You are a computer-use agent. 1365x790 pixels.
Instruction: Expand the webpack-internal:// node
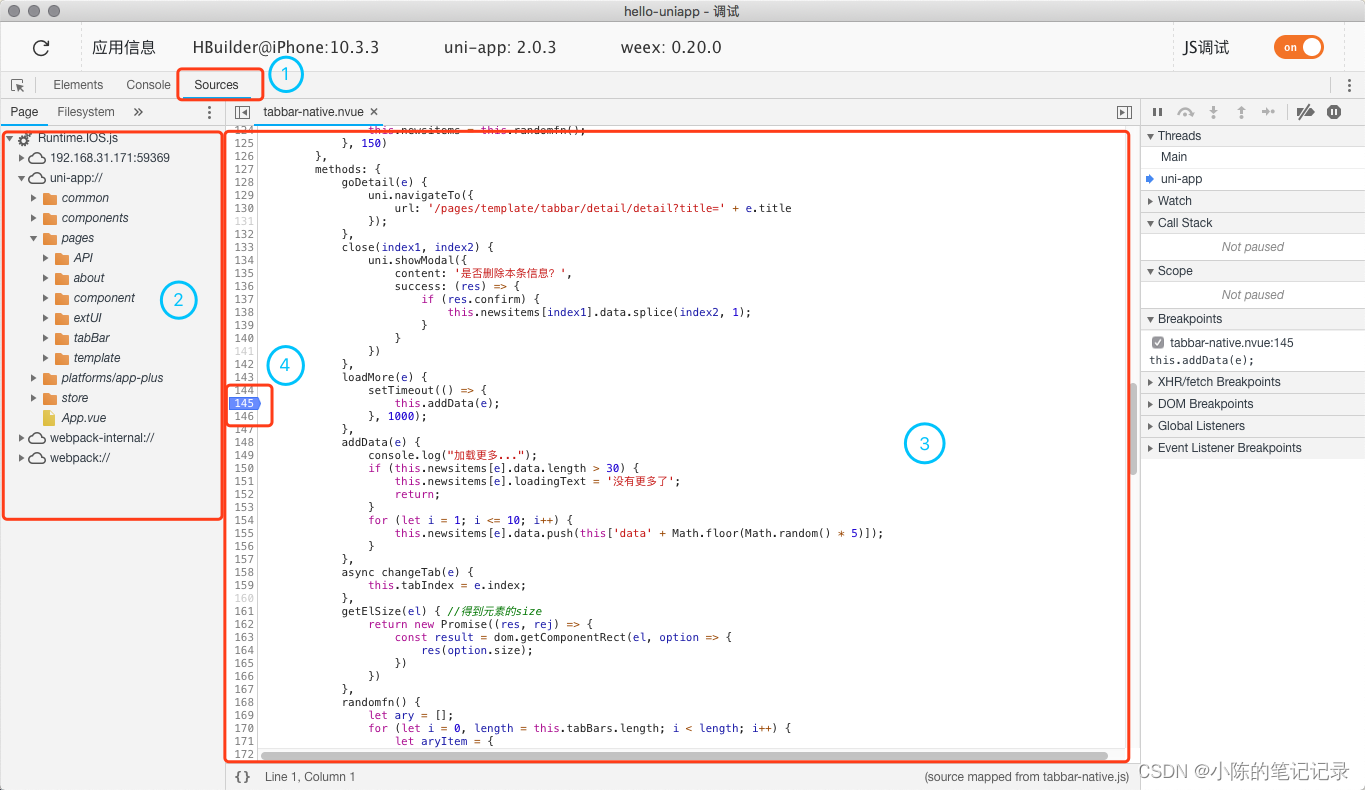pos(22,438)
